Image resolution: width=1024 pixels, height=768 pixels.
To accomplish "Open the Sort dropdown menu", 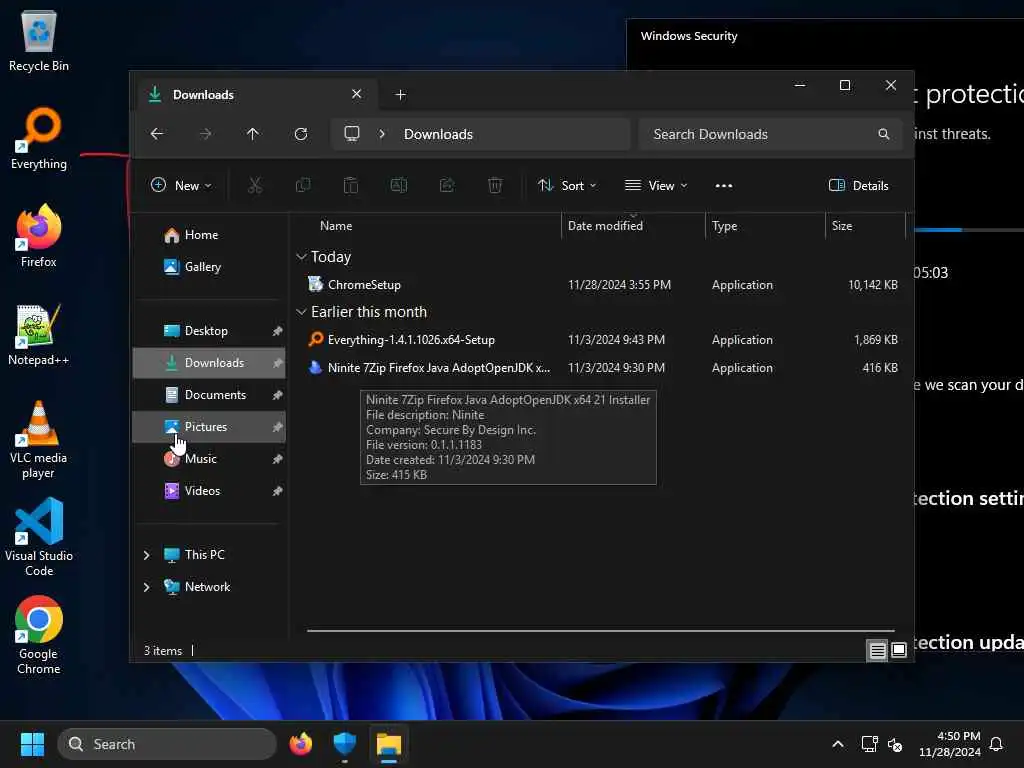I will [x=567, y=185].
